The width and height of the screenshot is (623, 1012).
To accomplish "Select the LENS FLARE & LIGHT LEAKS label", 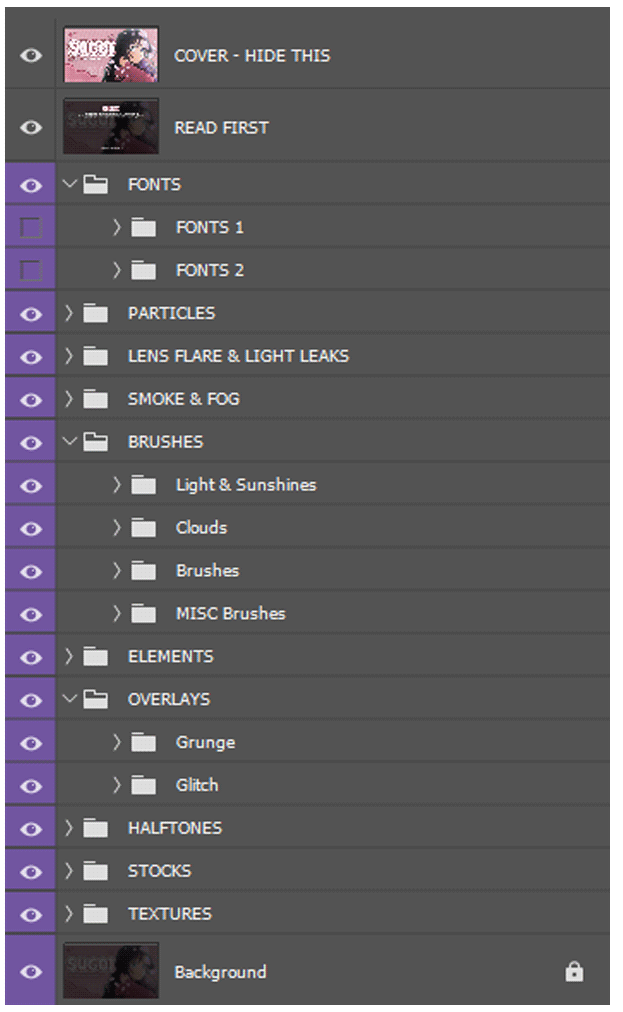I will [x=238, y=356].
